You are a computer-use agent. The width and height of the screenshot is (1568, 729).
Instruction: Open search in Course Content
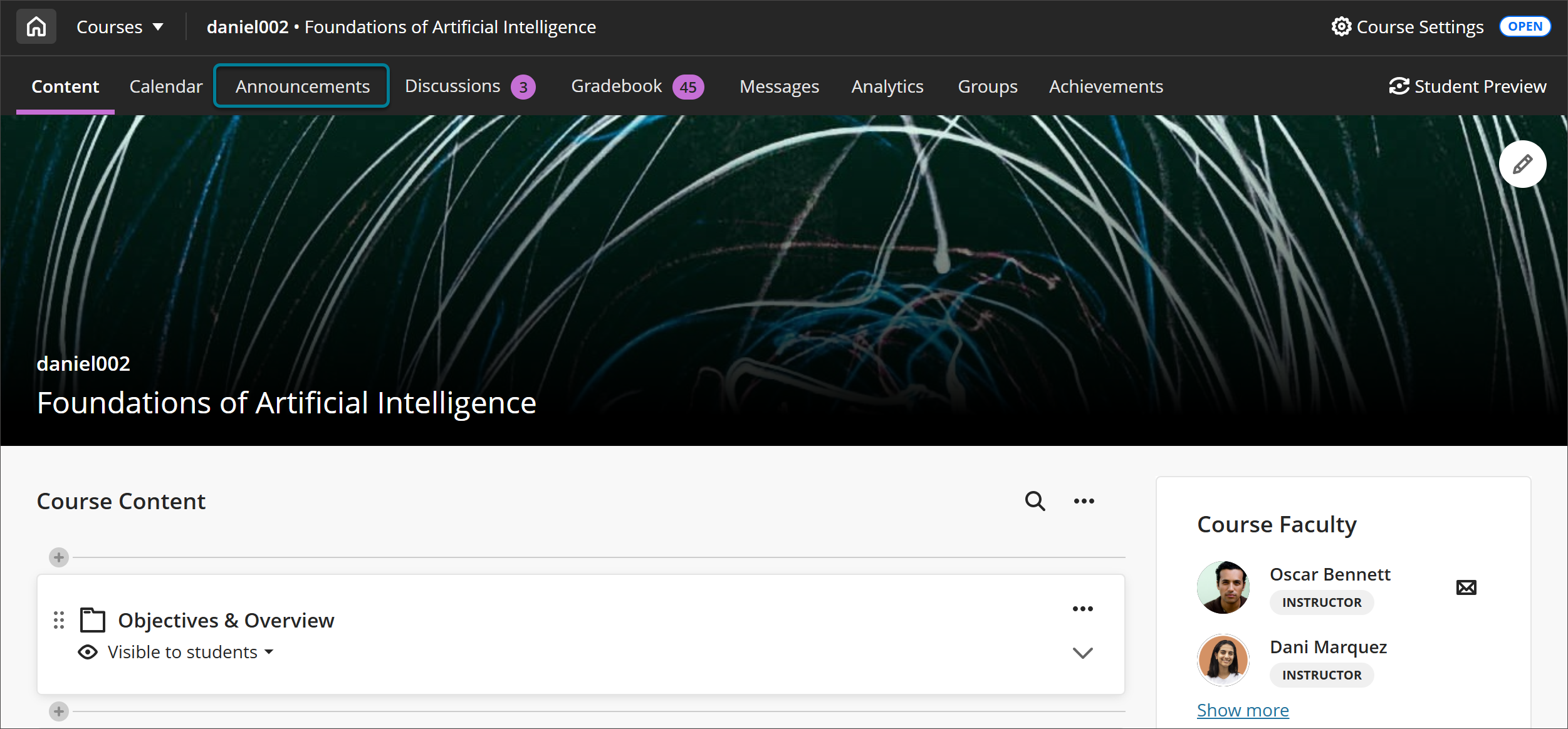tap(1034, 501)
